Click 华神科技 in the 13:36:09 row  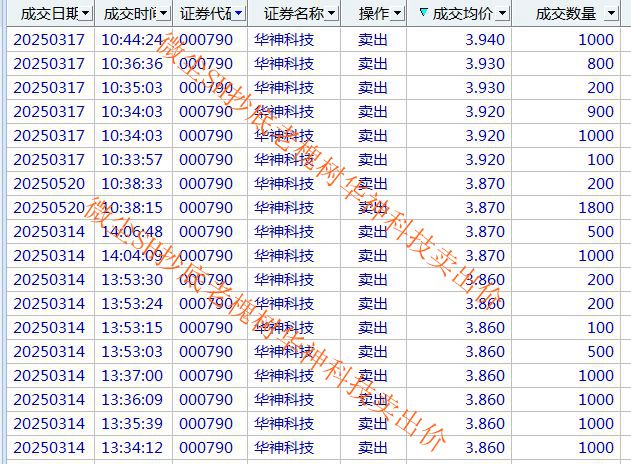click(284, 400)
